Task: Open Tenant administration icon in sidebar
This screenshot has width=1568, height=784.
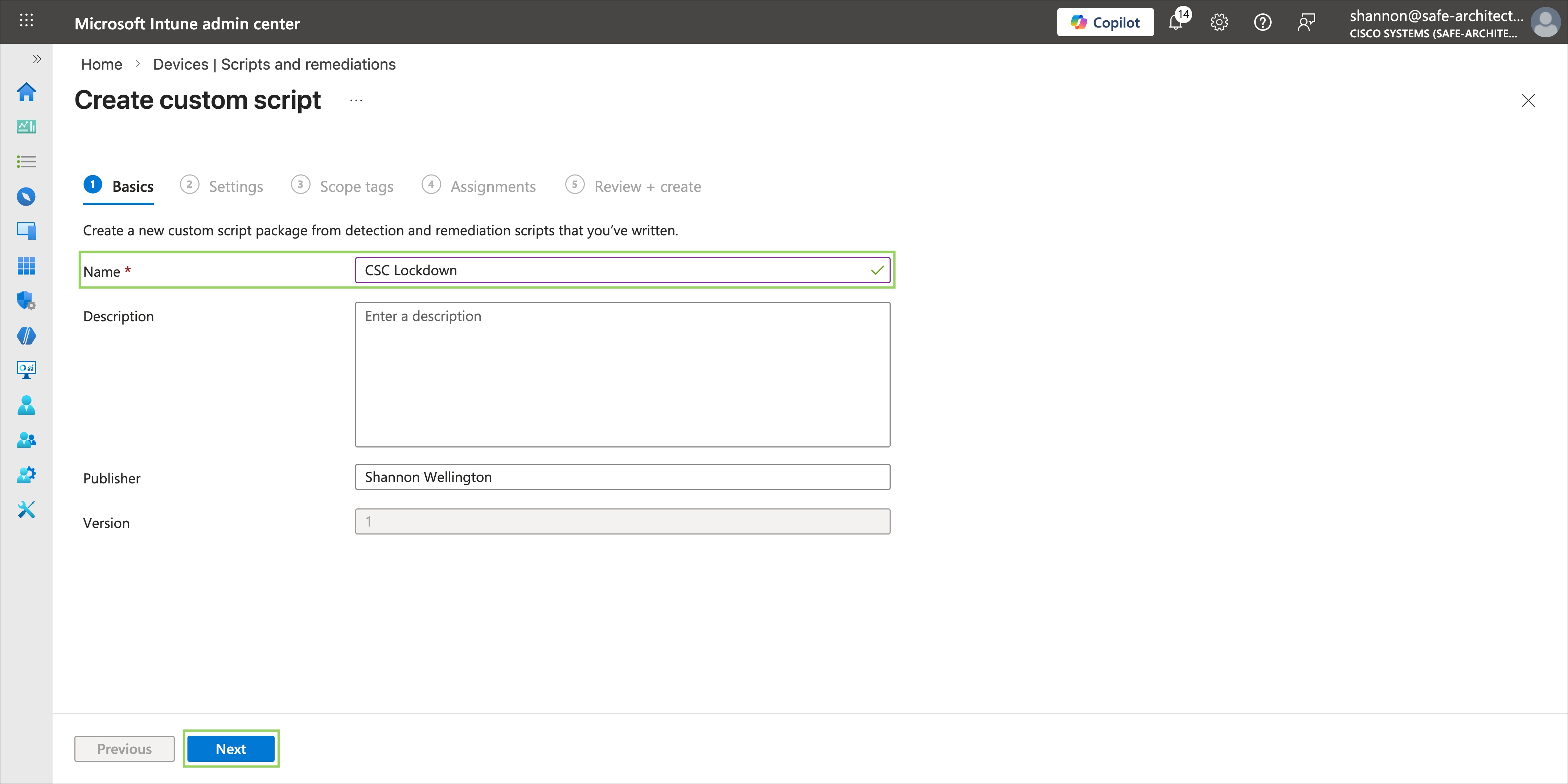Action: coord(26,475)
